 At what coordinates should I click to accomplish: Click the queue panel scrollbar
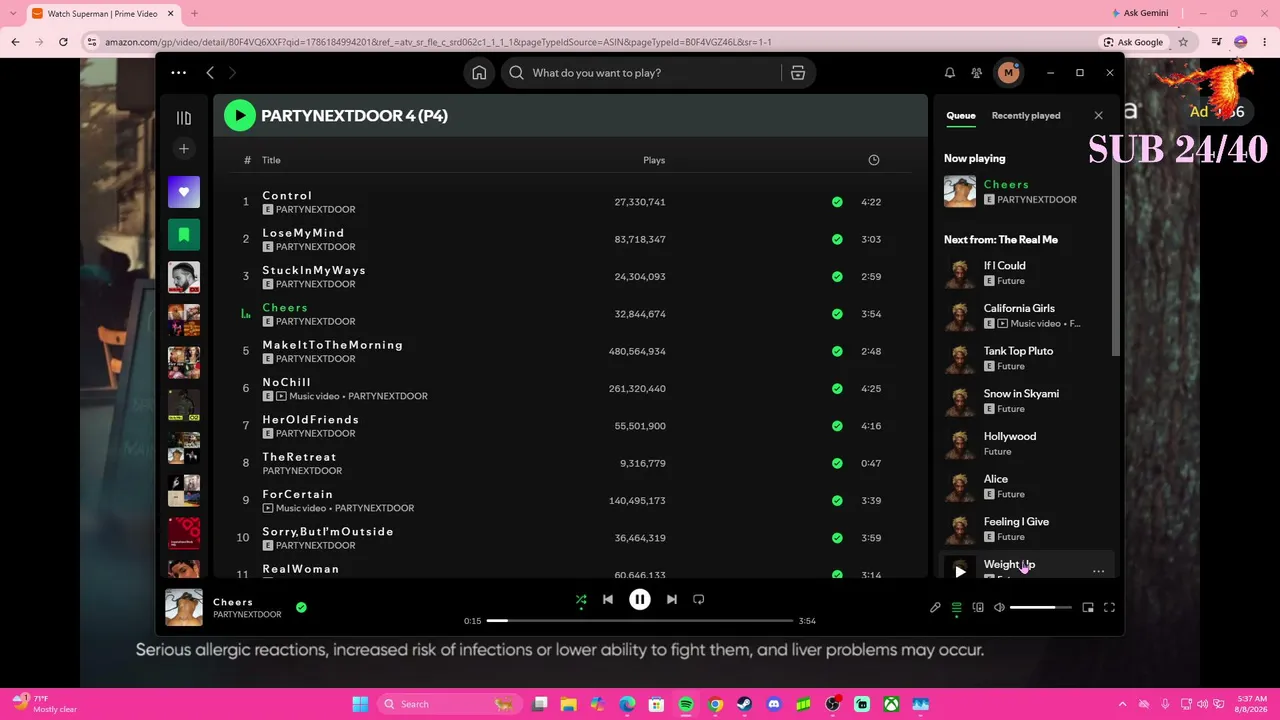point(1116,257)
